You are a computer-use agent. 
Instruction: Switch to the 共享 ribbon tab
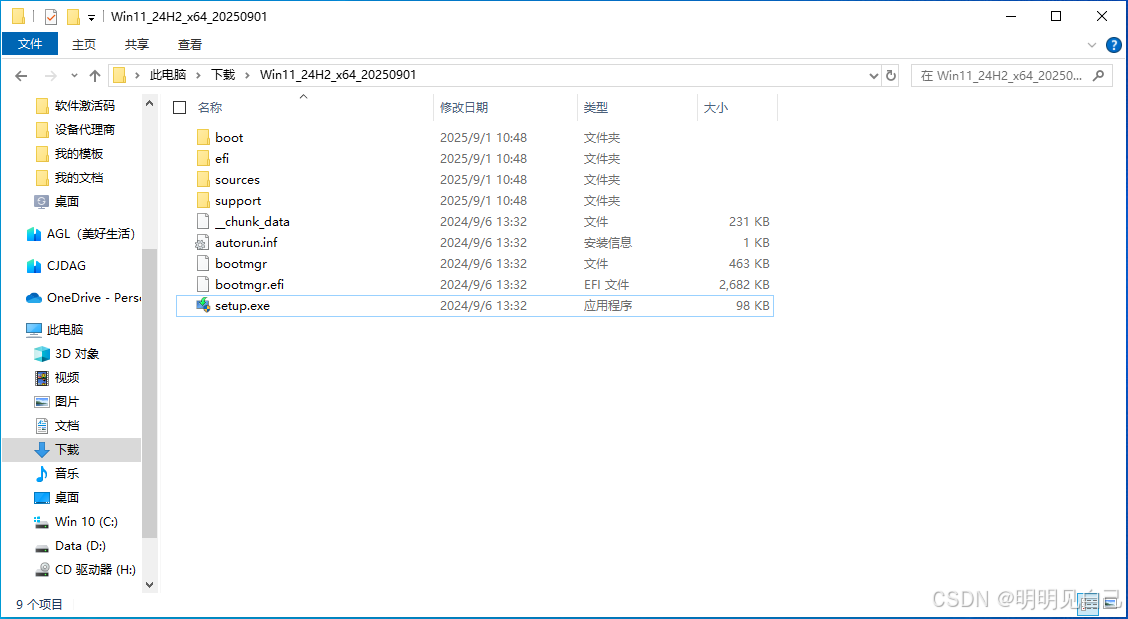point(137,44)
